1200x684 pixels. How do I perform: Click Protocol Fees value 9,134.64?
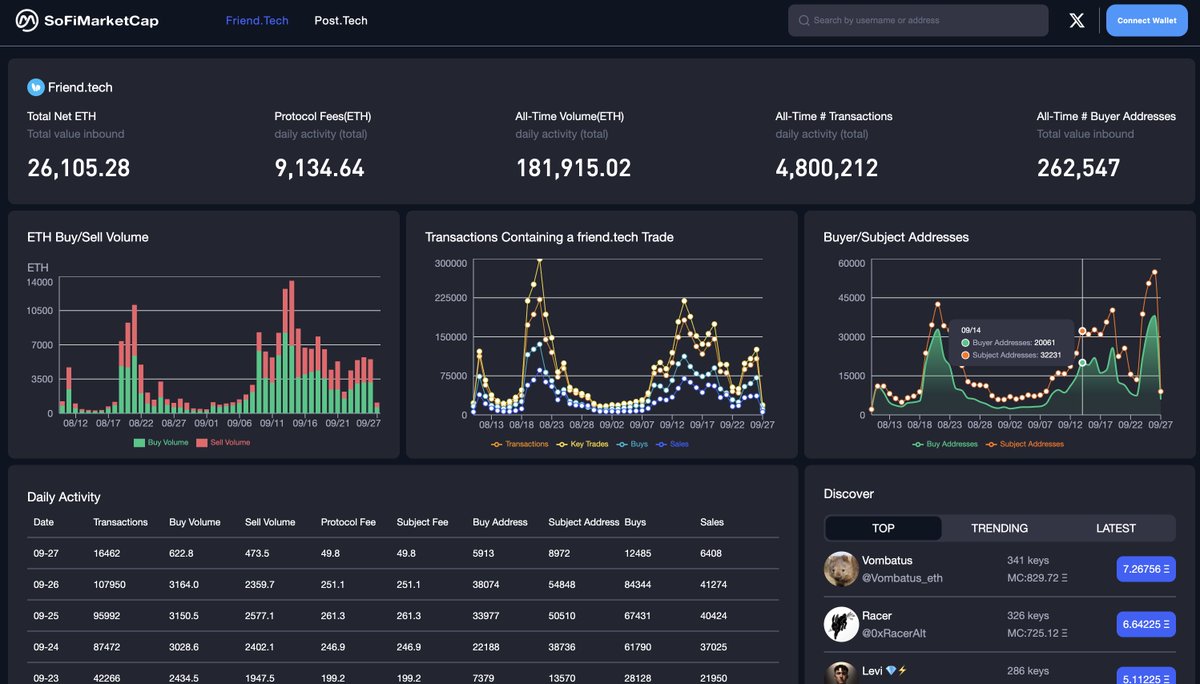coord(320,168)
